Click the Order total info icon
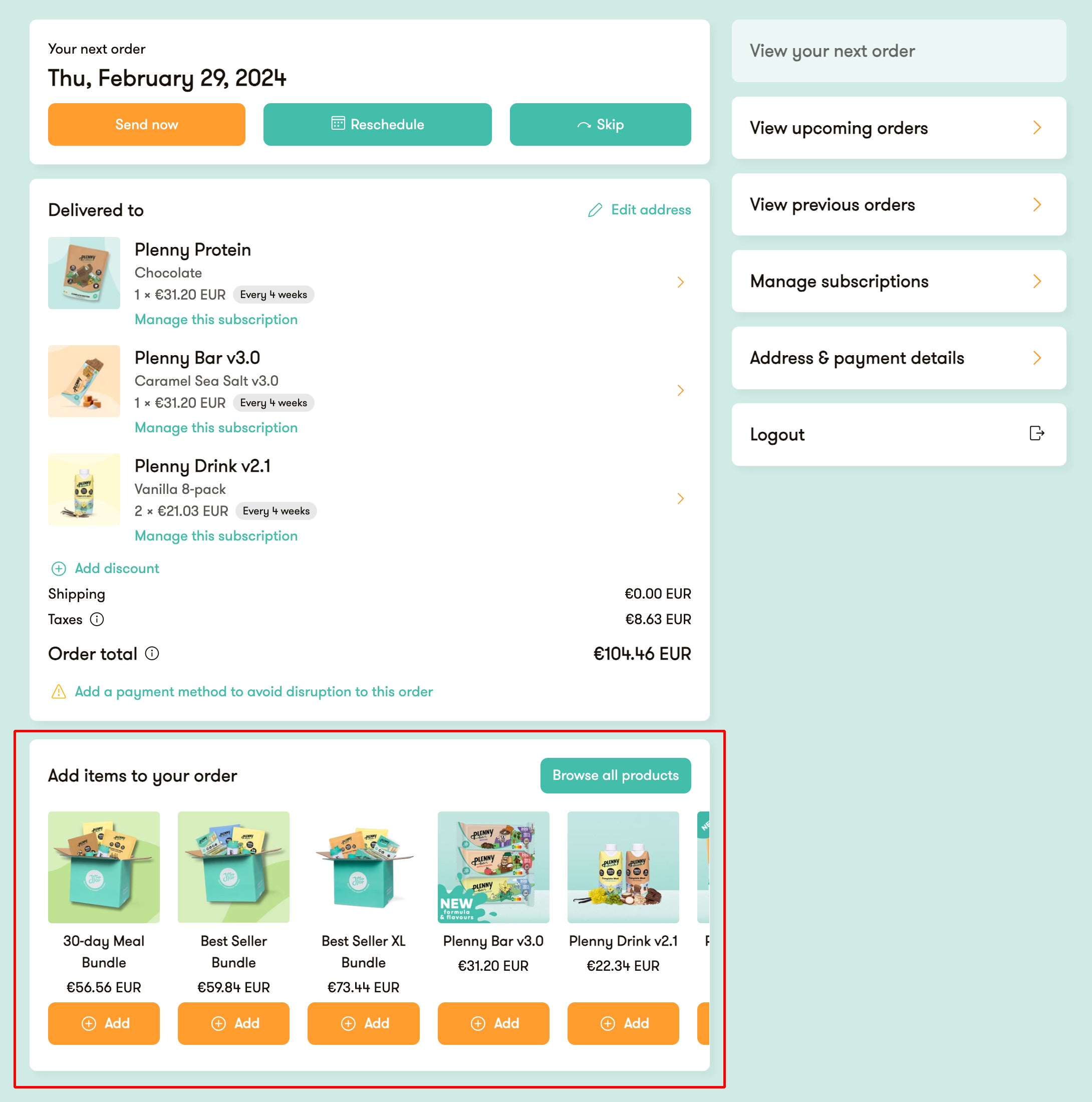The image size is (1092, 1102). point(152,653)
